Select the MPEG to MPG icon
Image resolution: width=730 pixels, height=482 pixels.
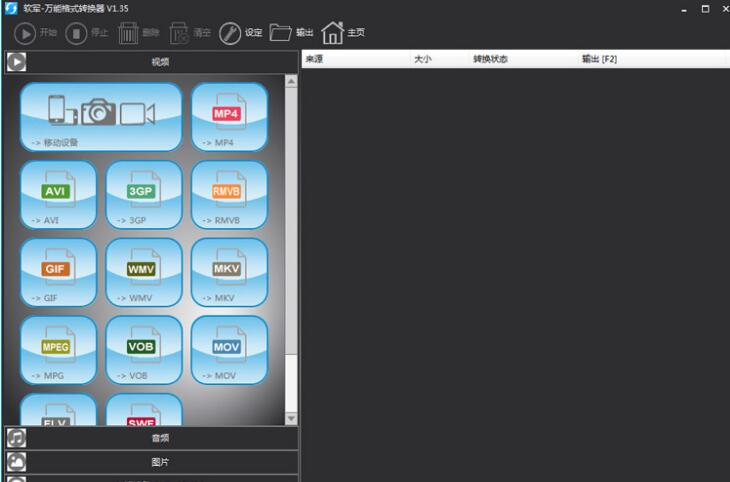pos(58,350)
